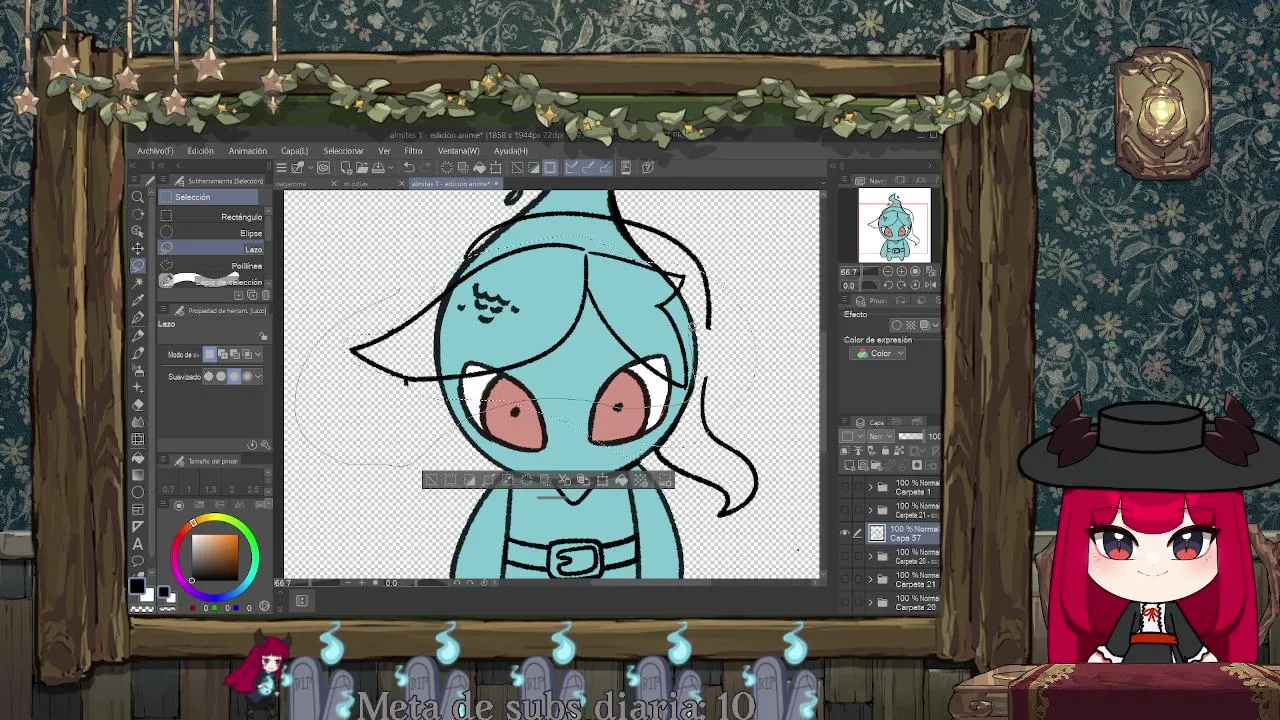Viewport: 1280px width, 720px height.
Task: Select the Gradient tool
Action: click(x=138, y=474)
